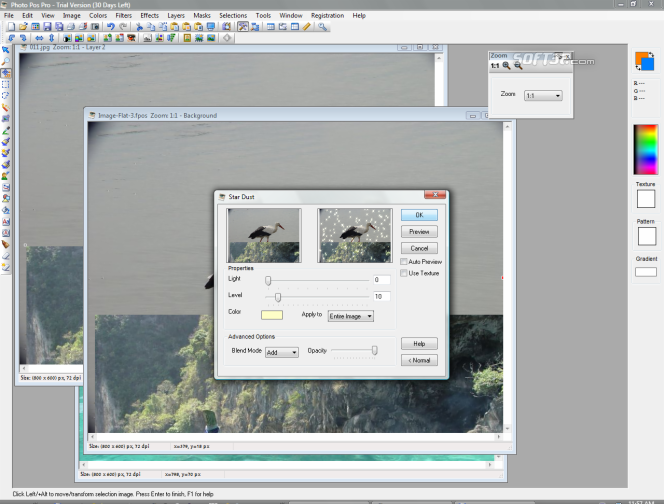Click the flip vertical arrows icon
The height and width of the screenshot is (504, 664).
[x=51, y=38]
